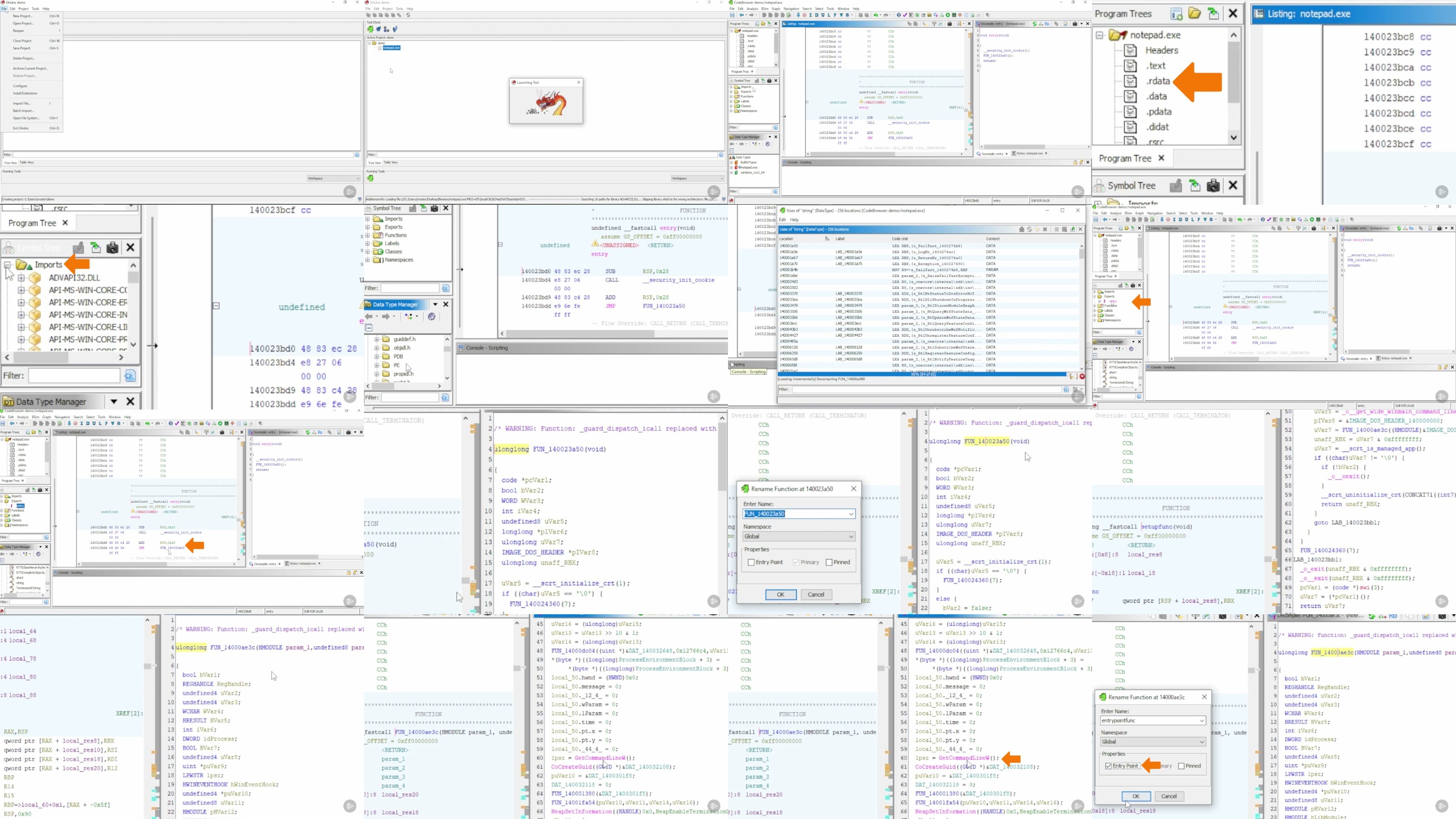
Task: Open the Help menu in Uses of string window
Action: pos(794,220)
